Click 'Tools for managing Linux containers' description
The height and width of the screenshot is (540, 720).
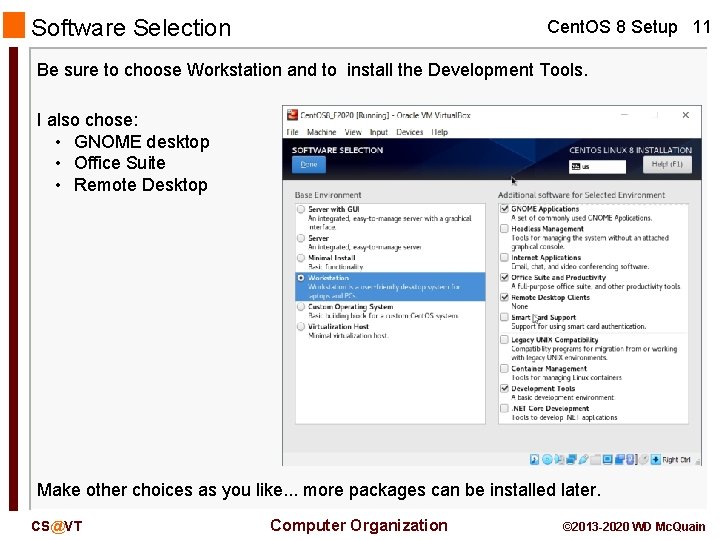click(567, 377)
